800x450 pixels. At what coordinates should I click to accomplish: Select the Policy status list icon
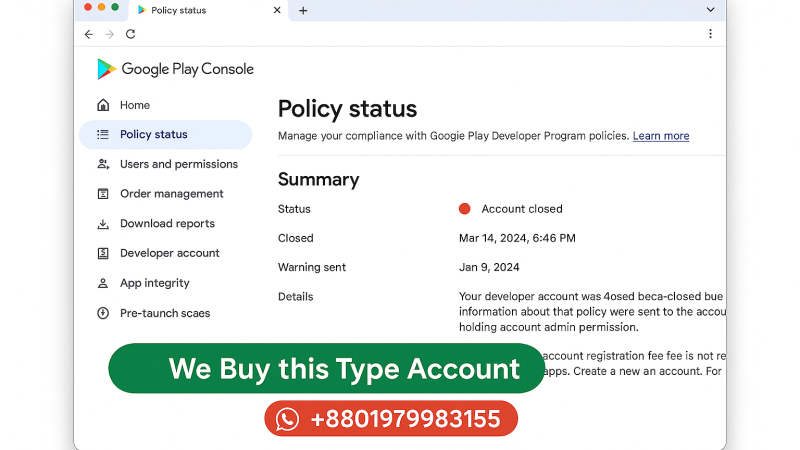[x=103, y=134]
